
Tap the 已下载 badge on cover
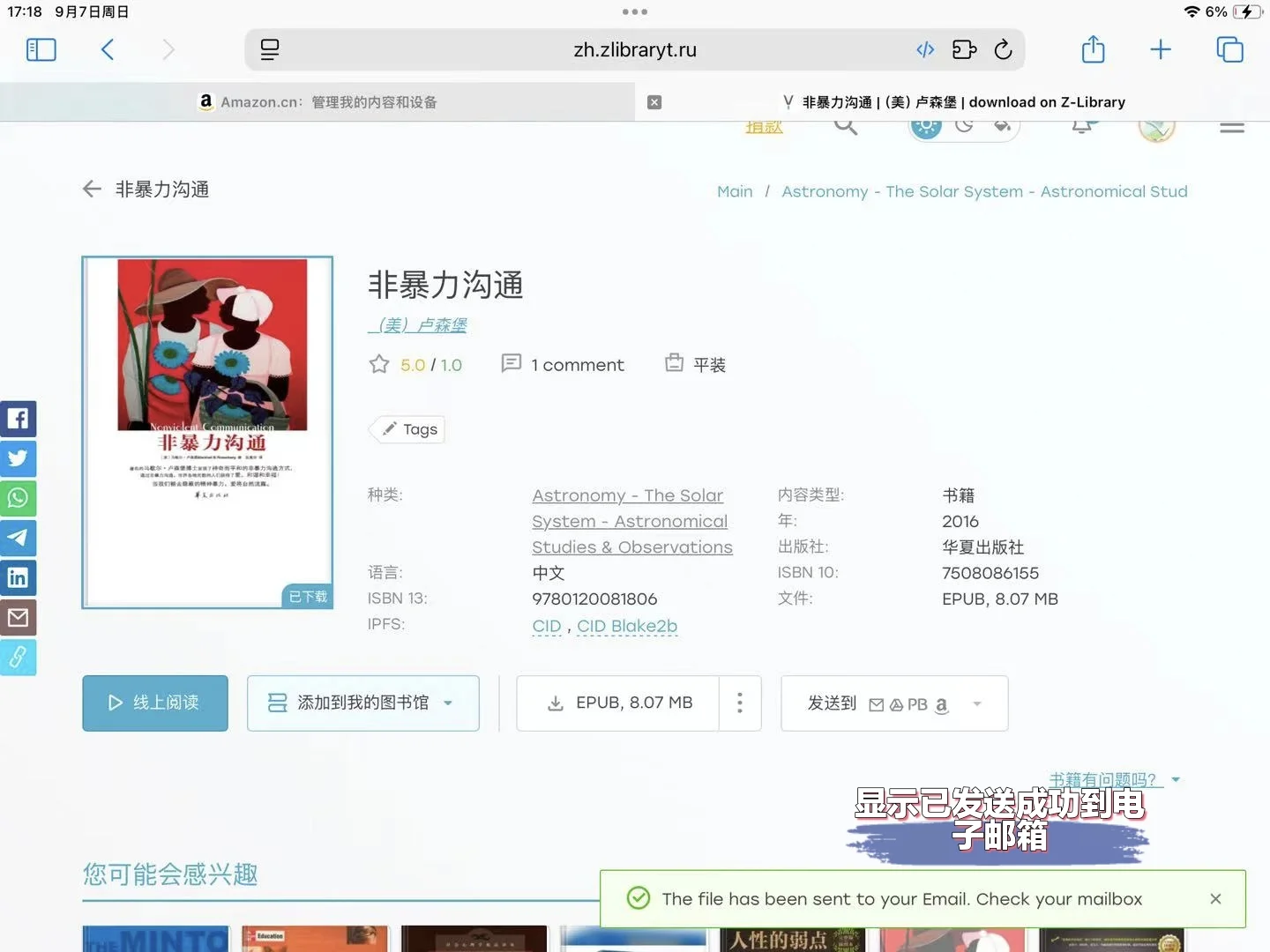(308, 597)
